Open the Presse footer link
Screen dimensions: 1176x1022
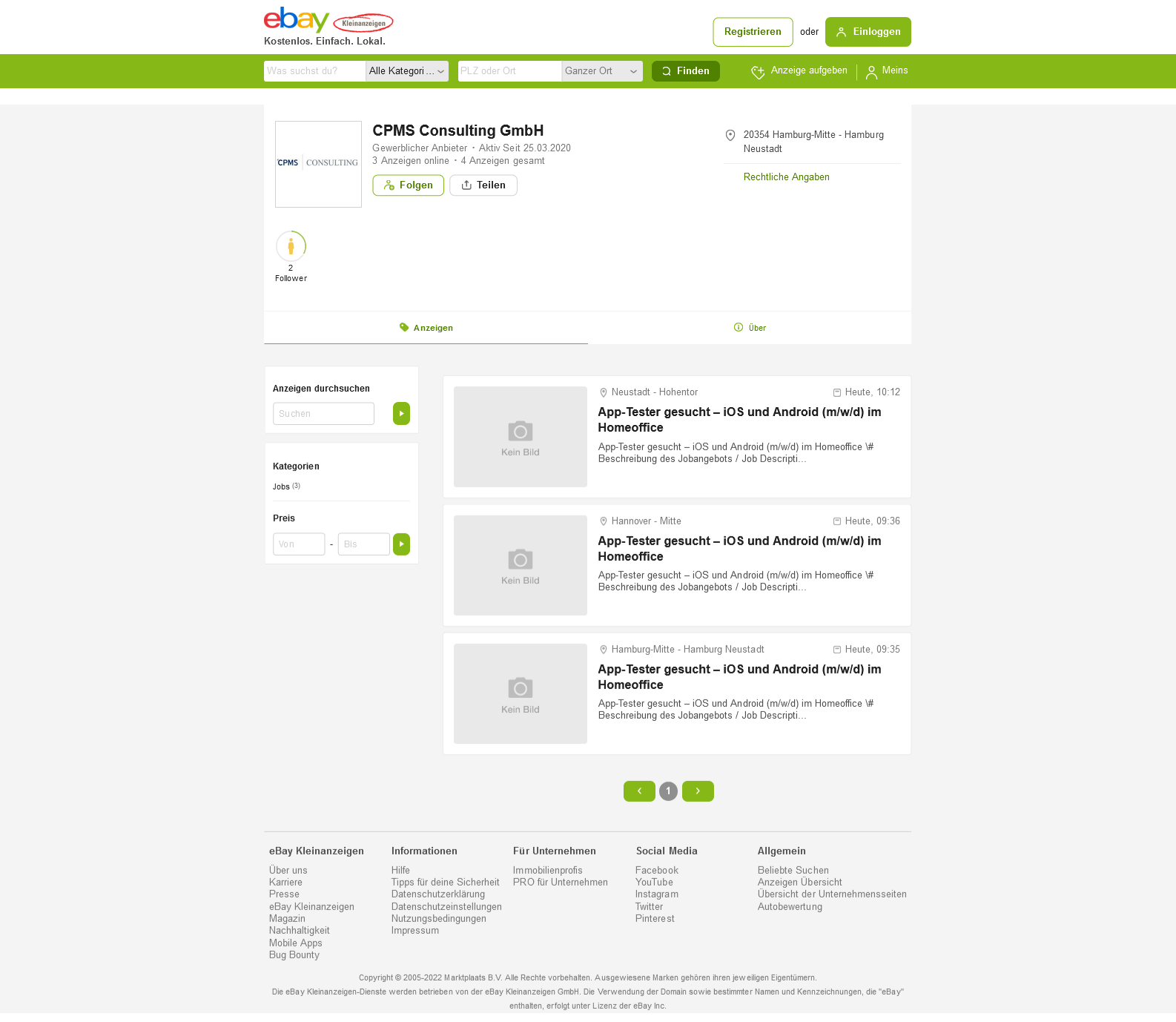pyautogui.click(x=284, y=894)
